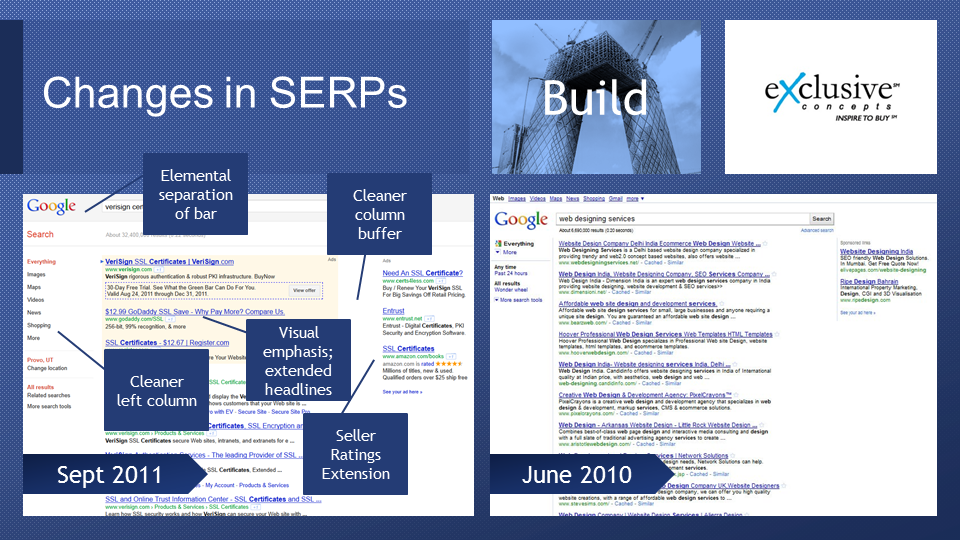Open News in the 2010 top bar
Screen dimensions: 960x540
(x=572, y=198)
